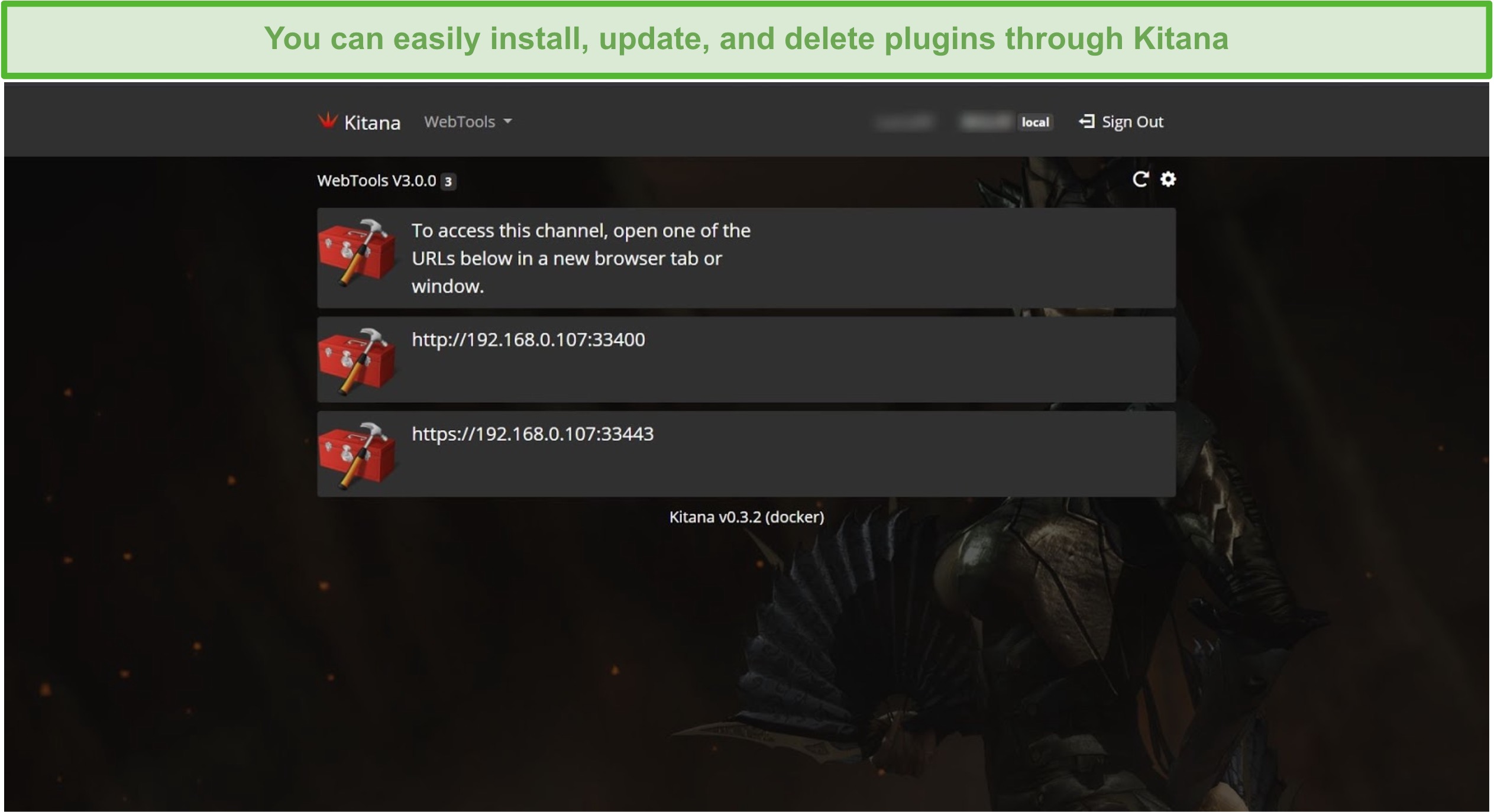
Task: Refresh the WebTools channel listing
Action: pos(1140,179)
